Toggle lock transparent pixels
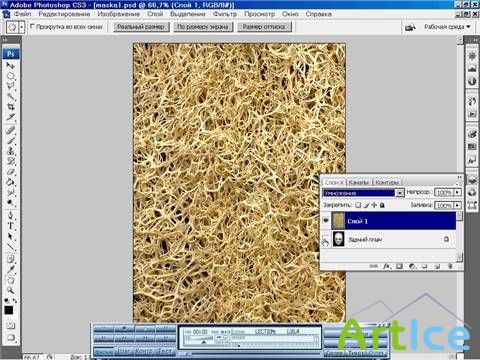The width and height of the screenshot is (480, 360). [358, 205]
